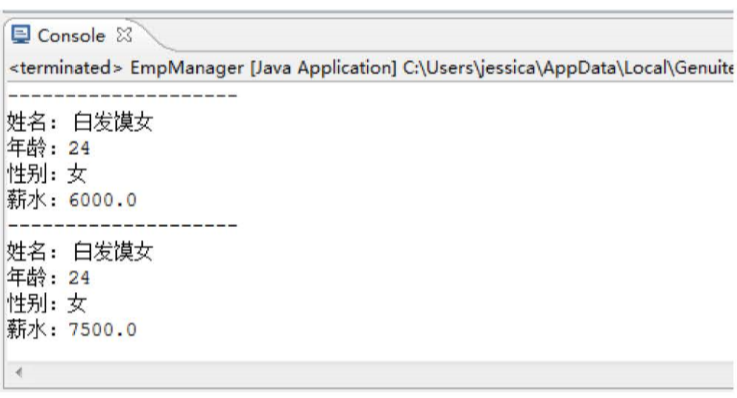Viewport: 737px width, 398px height.
Task: Click the dashed separator heading the 6000.0 record
Action: pyautogui.click(x=123, y=96)
